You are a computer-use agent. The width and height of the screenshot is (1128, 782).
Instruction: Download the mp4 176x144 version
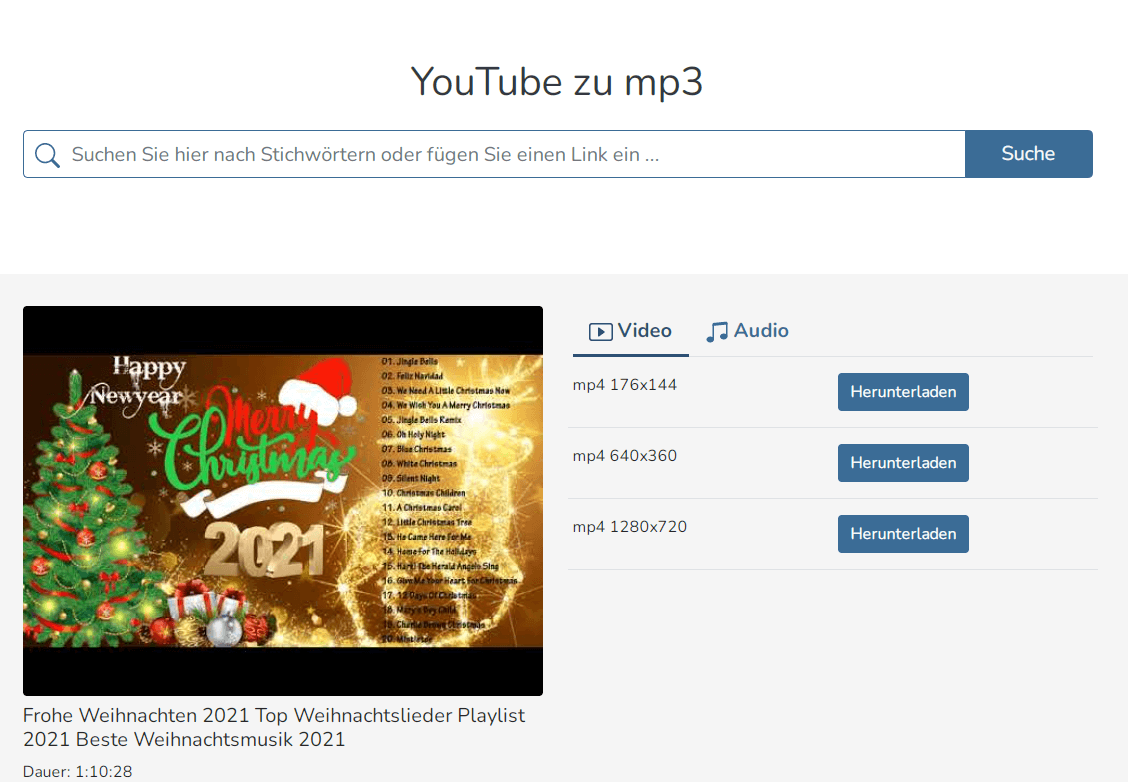pos(902,391)
